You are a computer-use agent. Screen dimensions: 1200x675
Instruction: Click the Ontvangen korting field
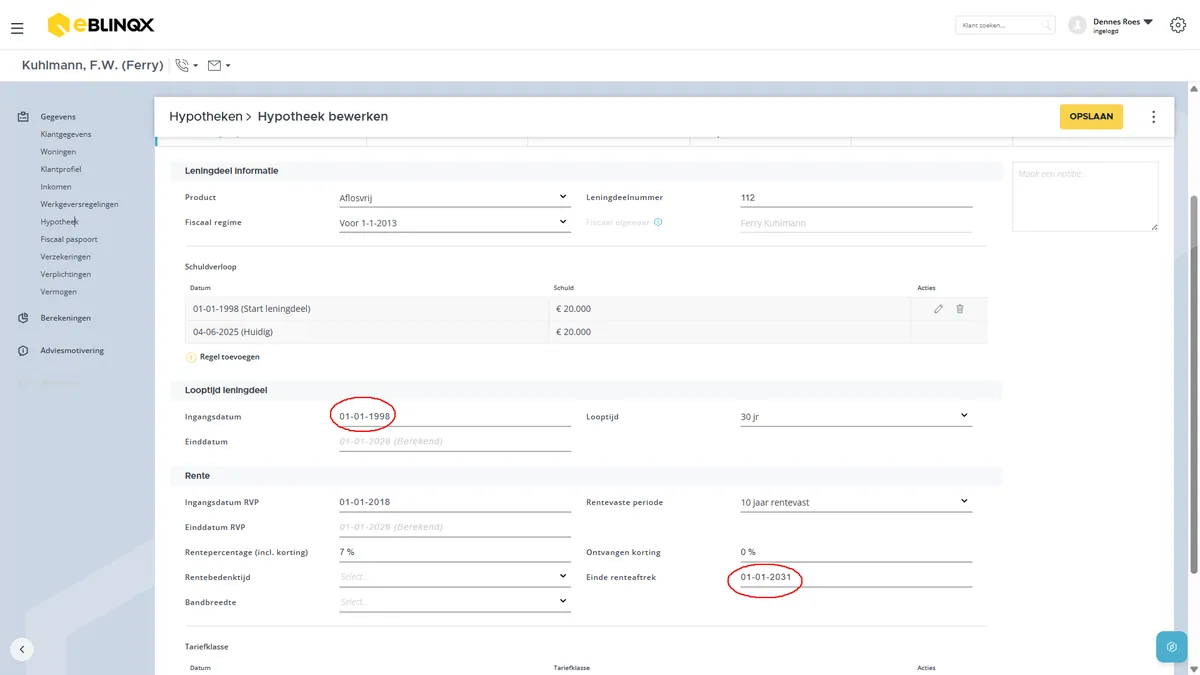coord(856,552)
